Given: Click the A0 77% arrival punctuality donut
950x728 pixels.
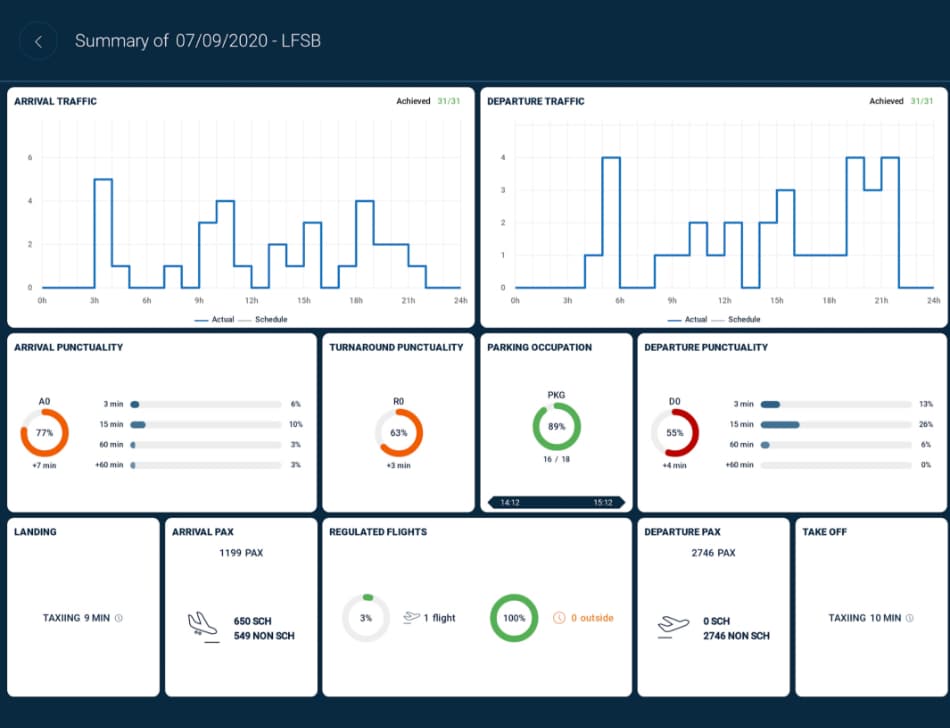Looking at the screenshot, I should (44, 432).
